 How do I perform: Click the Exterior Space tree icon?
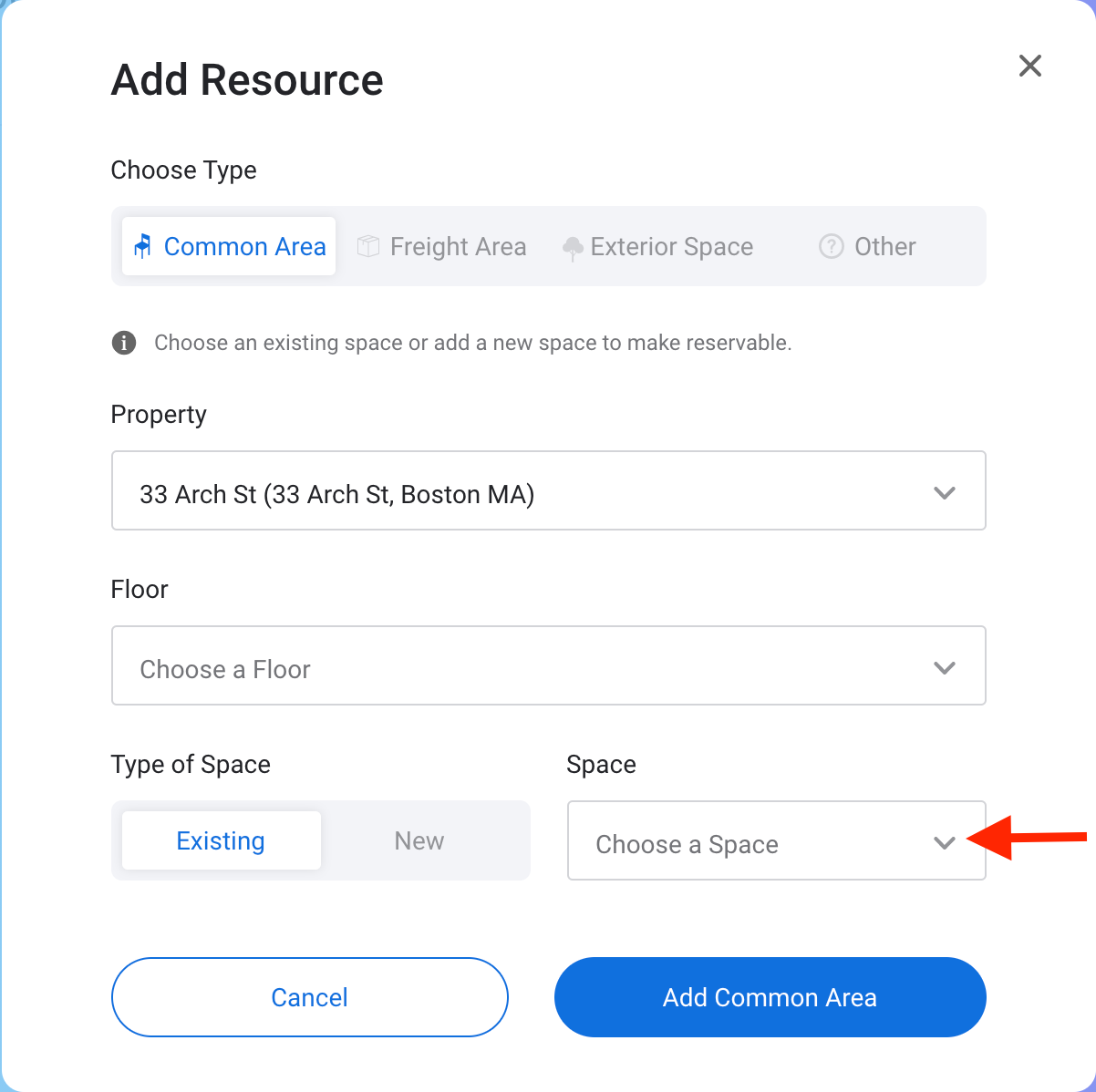pos(573,248)
